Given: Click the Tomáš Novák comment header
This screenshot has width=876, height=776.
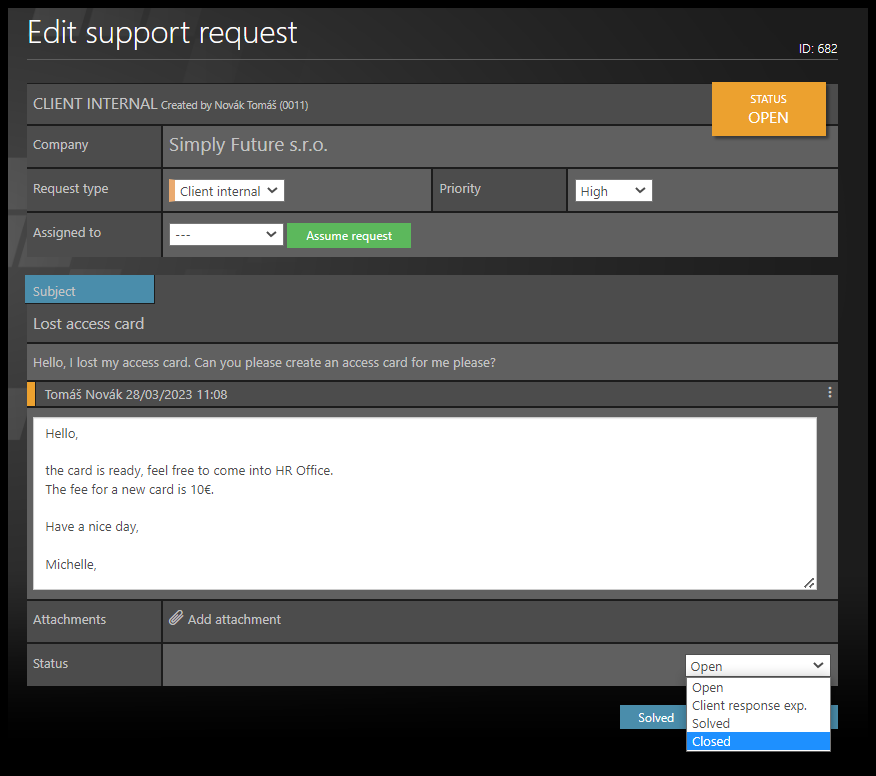Looking at the screenshot, I should (x=136, y=394).
